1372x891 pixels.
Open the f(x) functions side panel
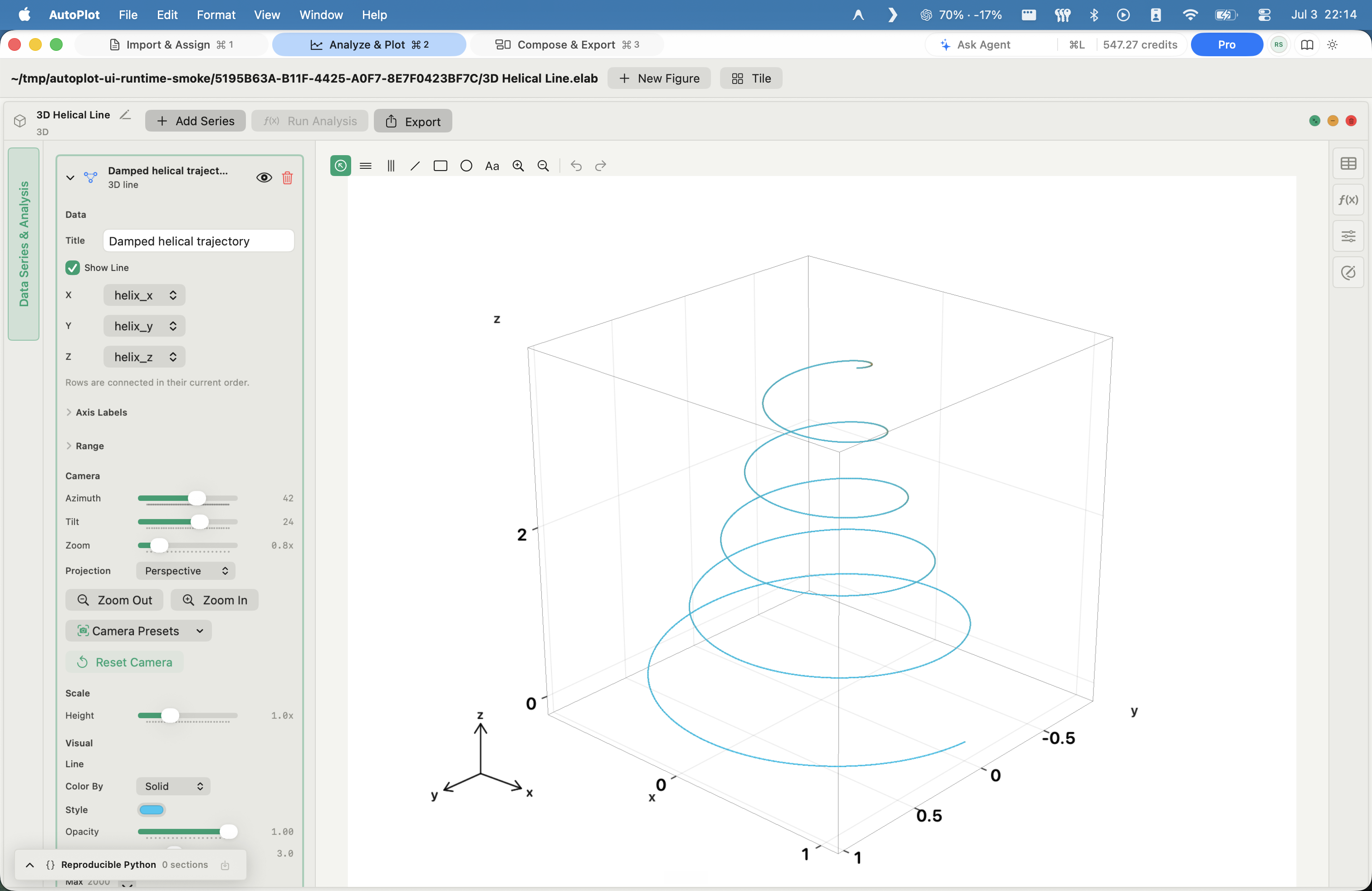1348,200
